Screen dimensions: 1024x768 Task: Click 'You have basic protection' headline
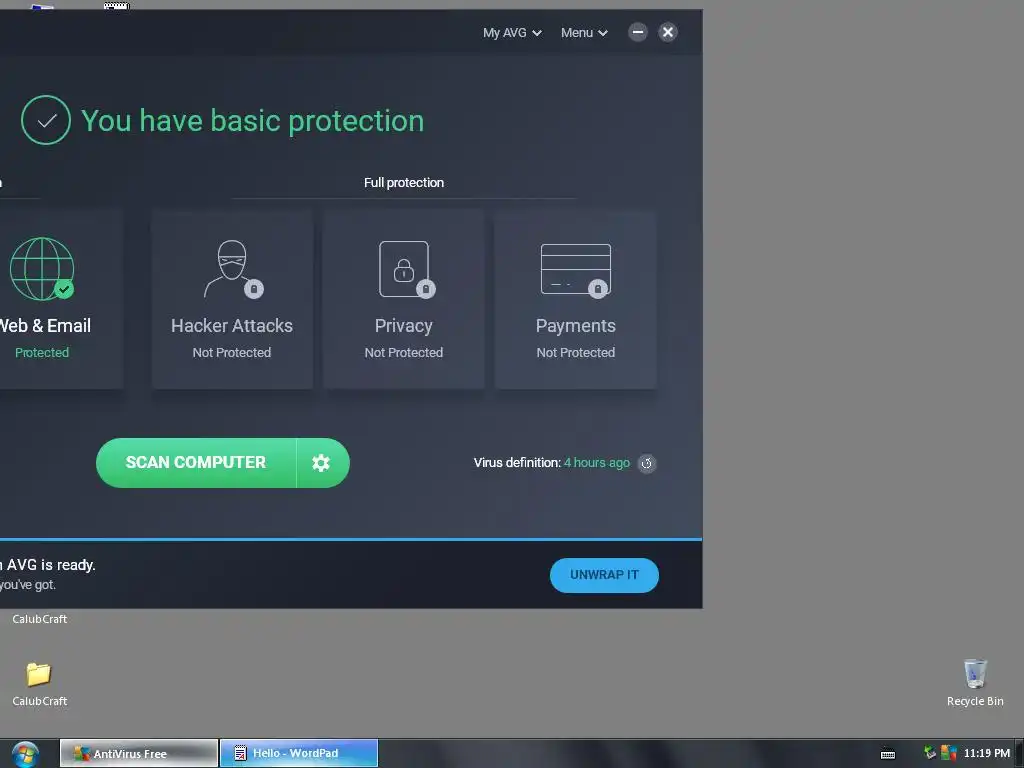252,121
